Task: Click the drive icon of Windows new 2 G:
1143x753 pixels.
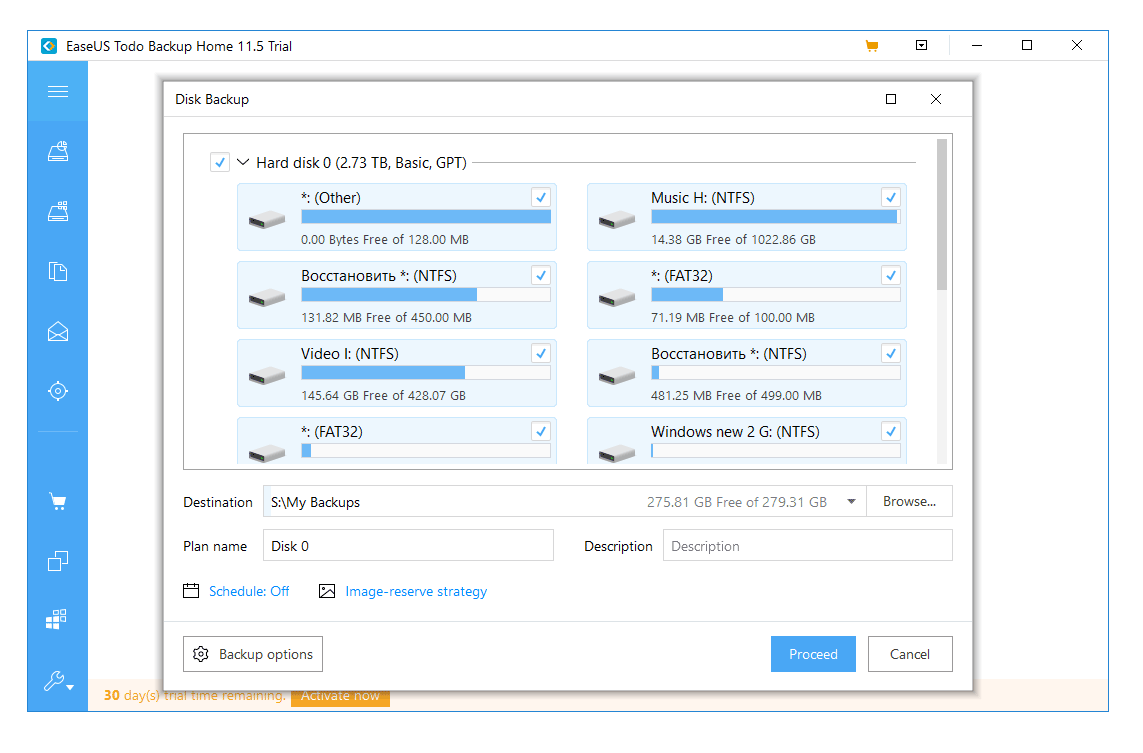Action: click(x=617, y=453)
